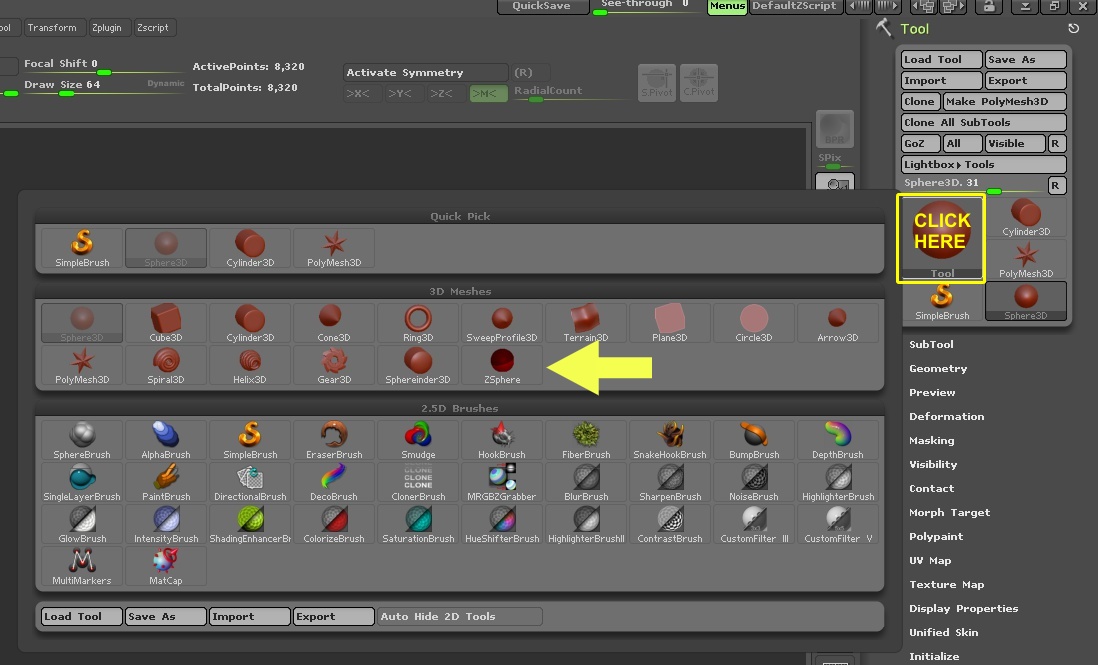
Task: Select the ZSphere tool in 3D Meshes
Action: 502,365
